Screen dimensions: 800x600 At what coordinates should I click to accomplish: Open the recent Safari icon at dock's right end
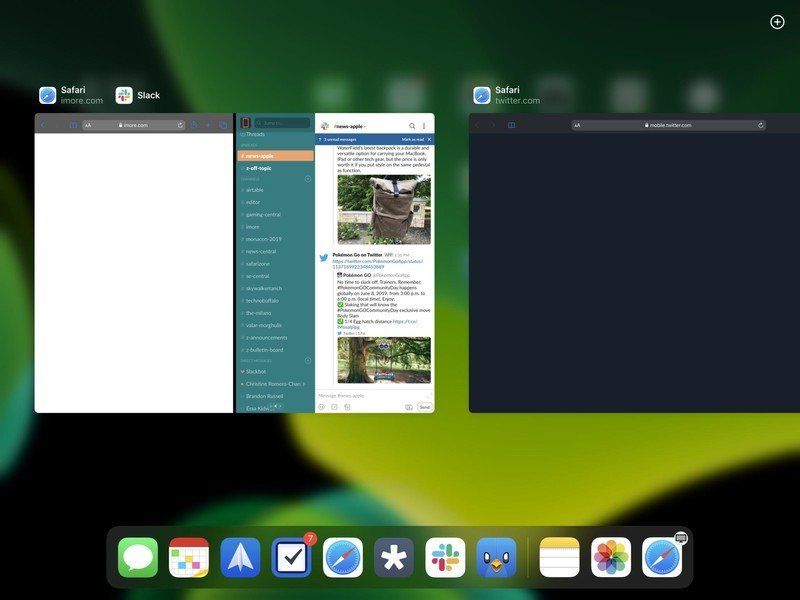tap(661, 557)
